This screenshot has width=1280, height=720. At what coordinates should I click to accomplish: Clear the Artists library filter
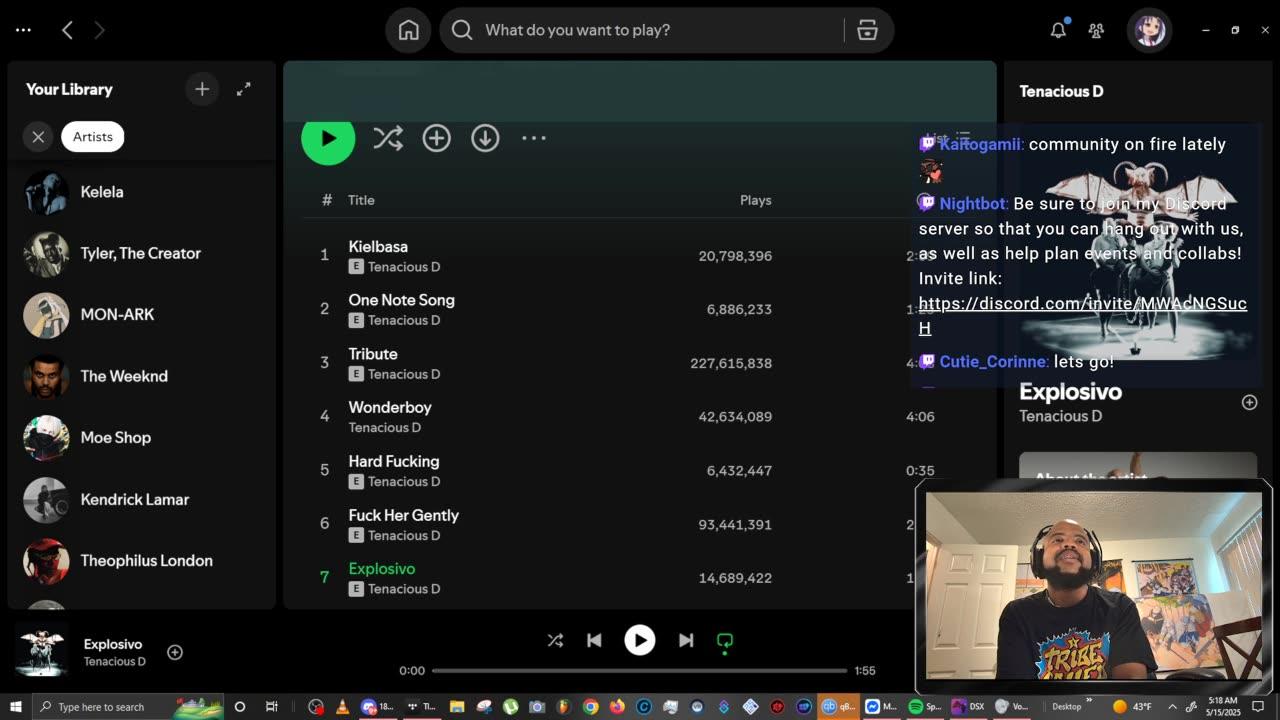38,137
